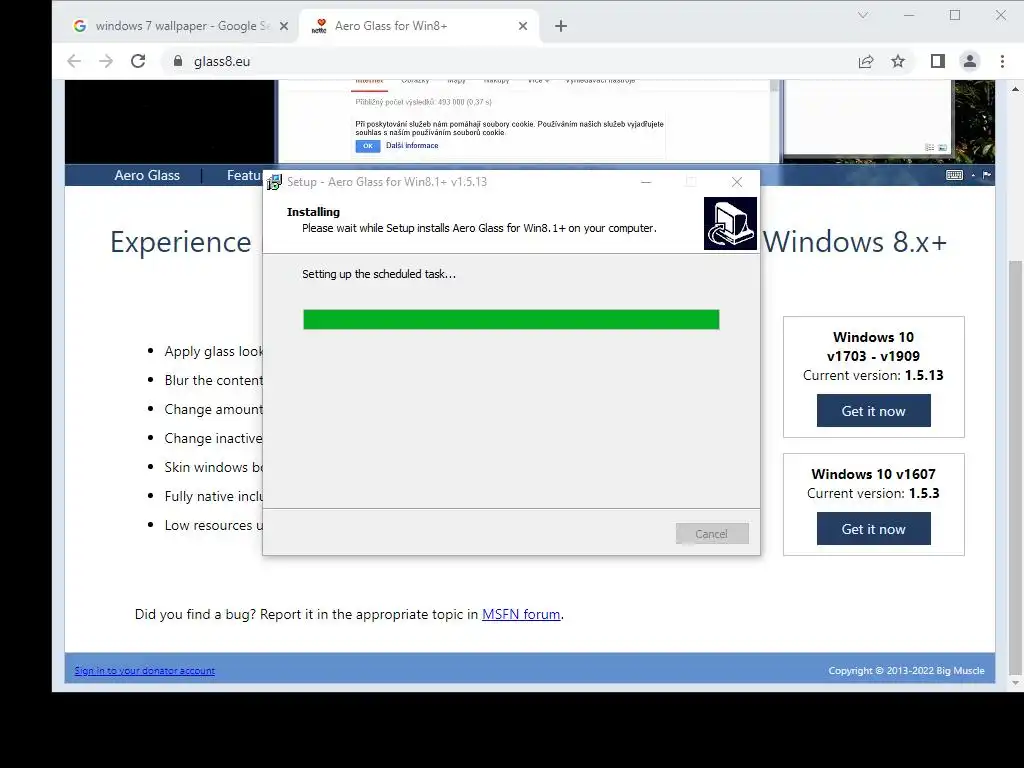Screen dimensions: 1024x768
Task: View site info via the lock icon
Action: click(178, 61)
